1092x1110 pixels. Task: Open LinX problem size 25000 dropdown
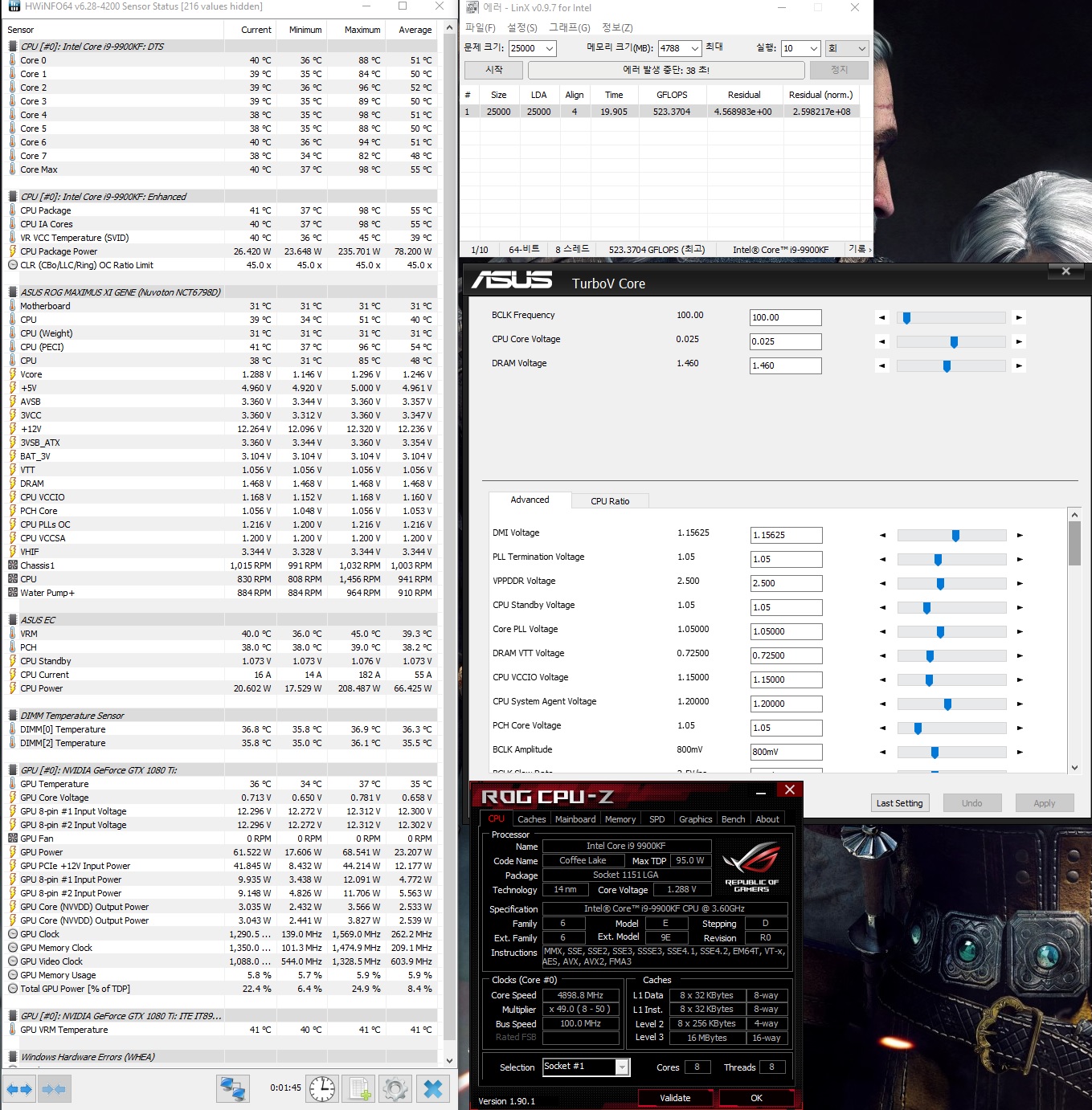pyautogui.click(x=550, y=49)
